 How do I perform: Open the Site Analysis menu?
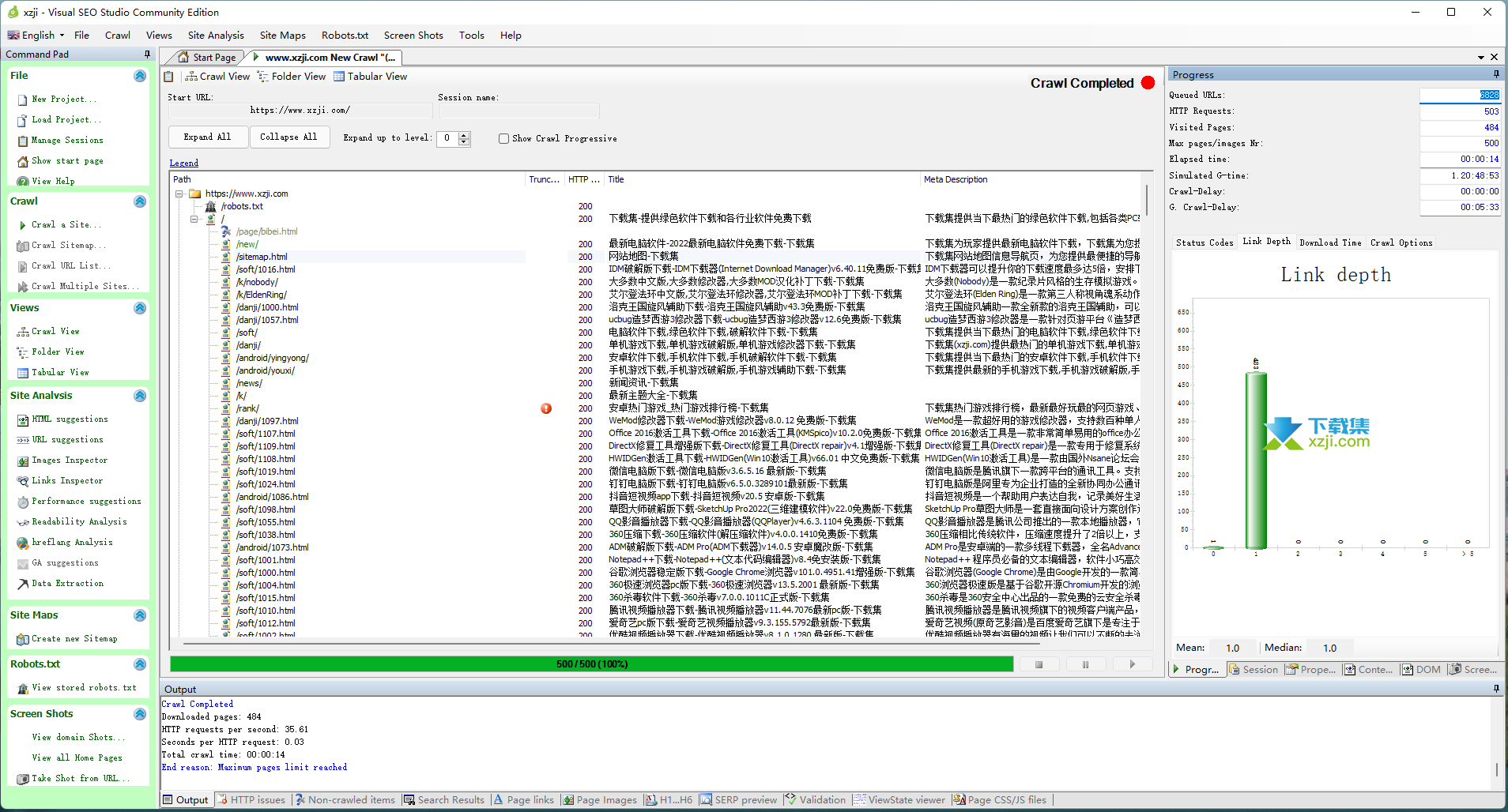tap(216, 35)
